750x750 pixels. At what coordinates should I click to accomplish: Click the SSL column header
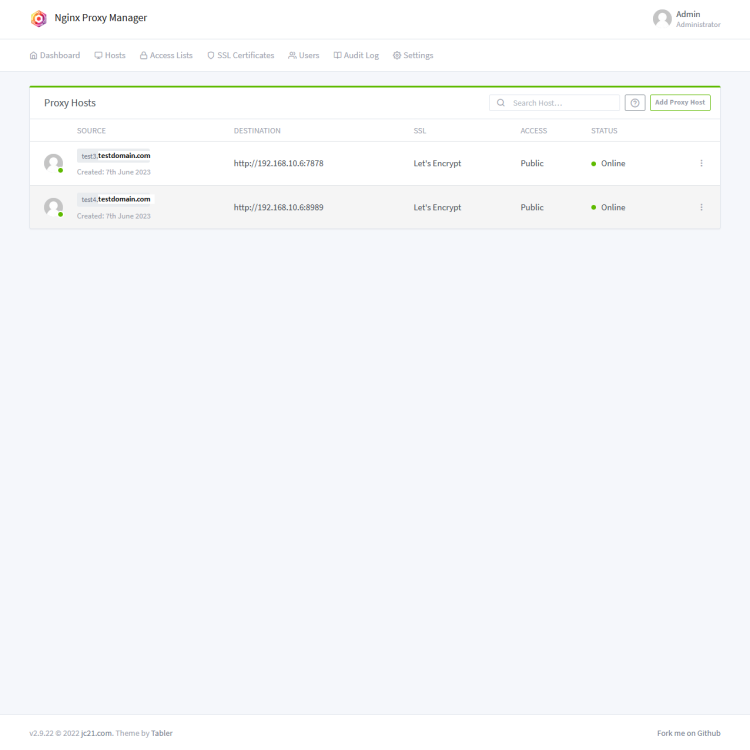419,131
